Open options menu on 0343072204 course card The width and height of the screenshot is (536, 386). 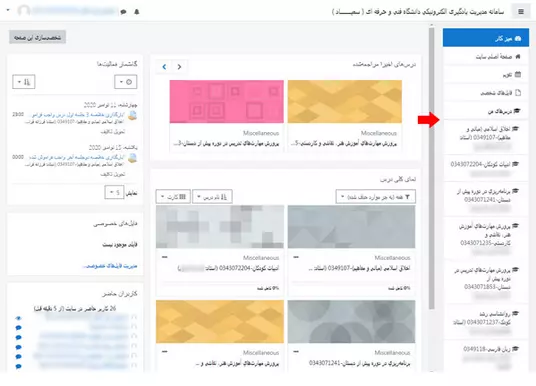165,257
